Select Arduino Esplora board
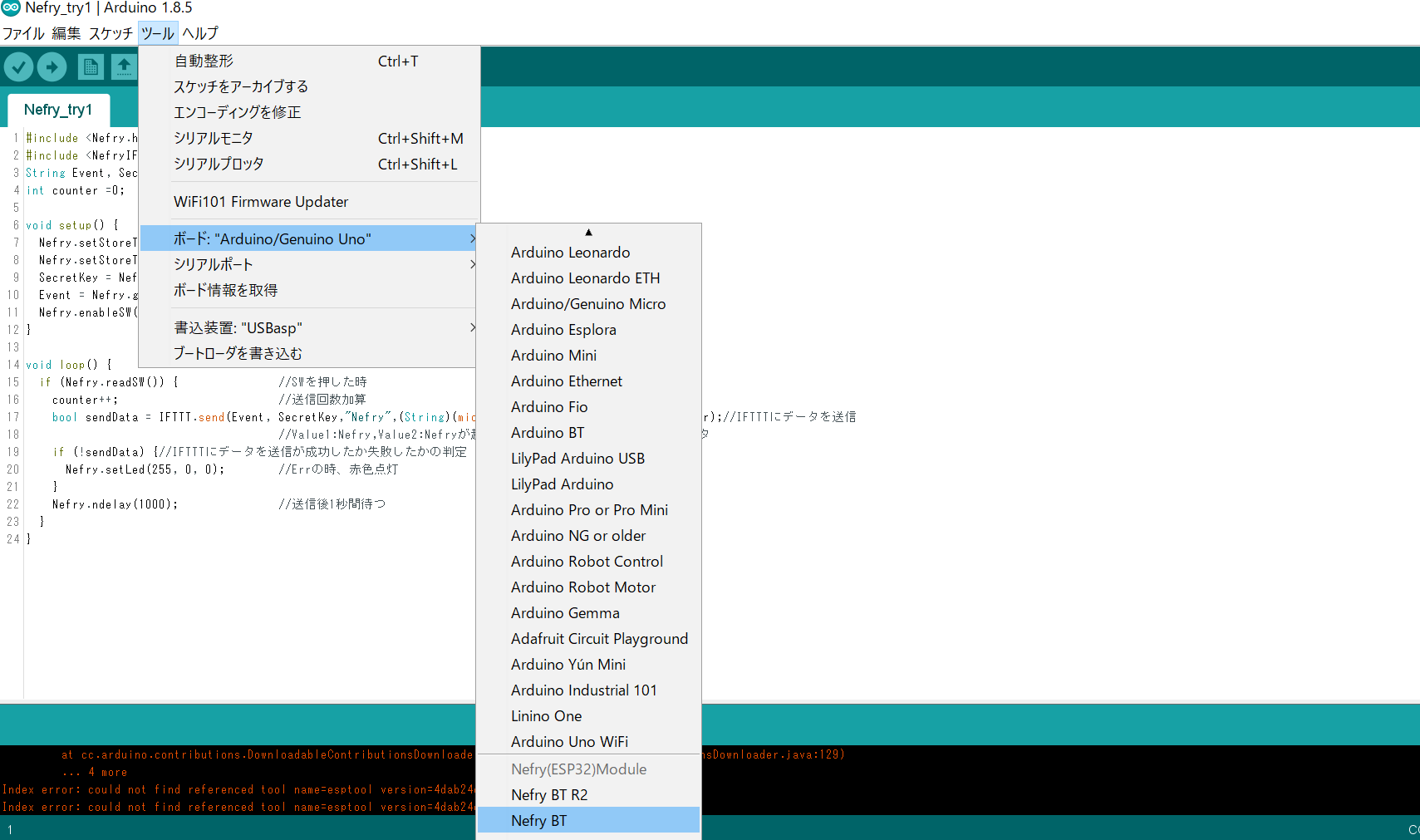 tap(588, 330)
